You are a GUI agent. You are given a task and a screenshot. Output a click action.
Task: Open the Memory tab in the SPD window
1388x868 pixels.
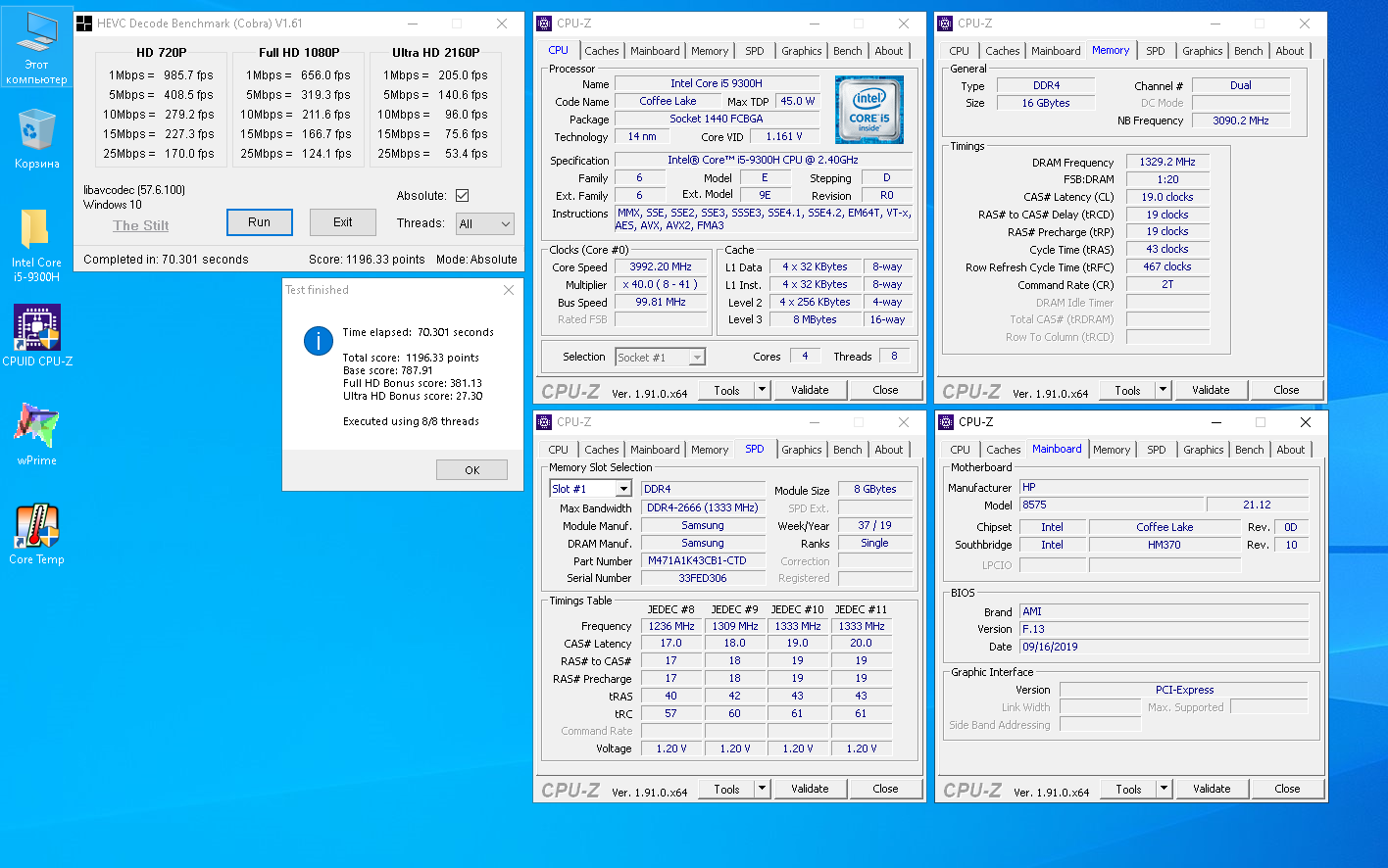pos(710,450)
